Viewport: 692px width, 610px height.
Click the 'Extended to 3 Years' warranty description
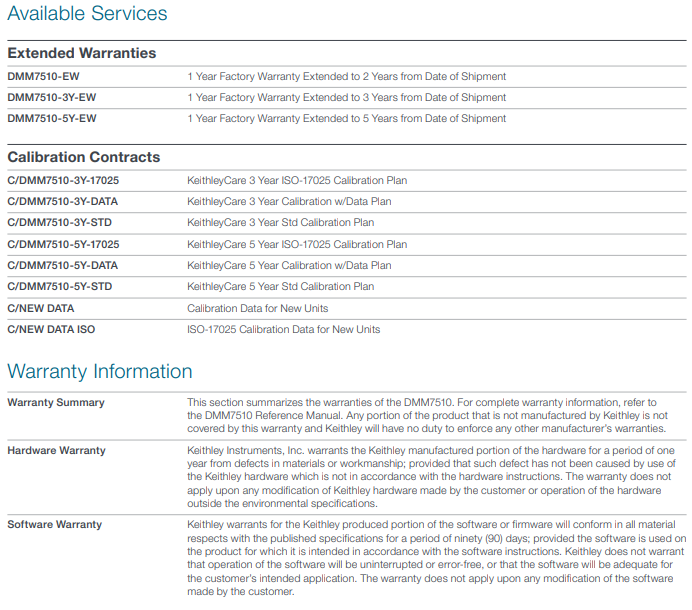coord(346,98)
